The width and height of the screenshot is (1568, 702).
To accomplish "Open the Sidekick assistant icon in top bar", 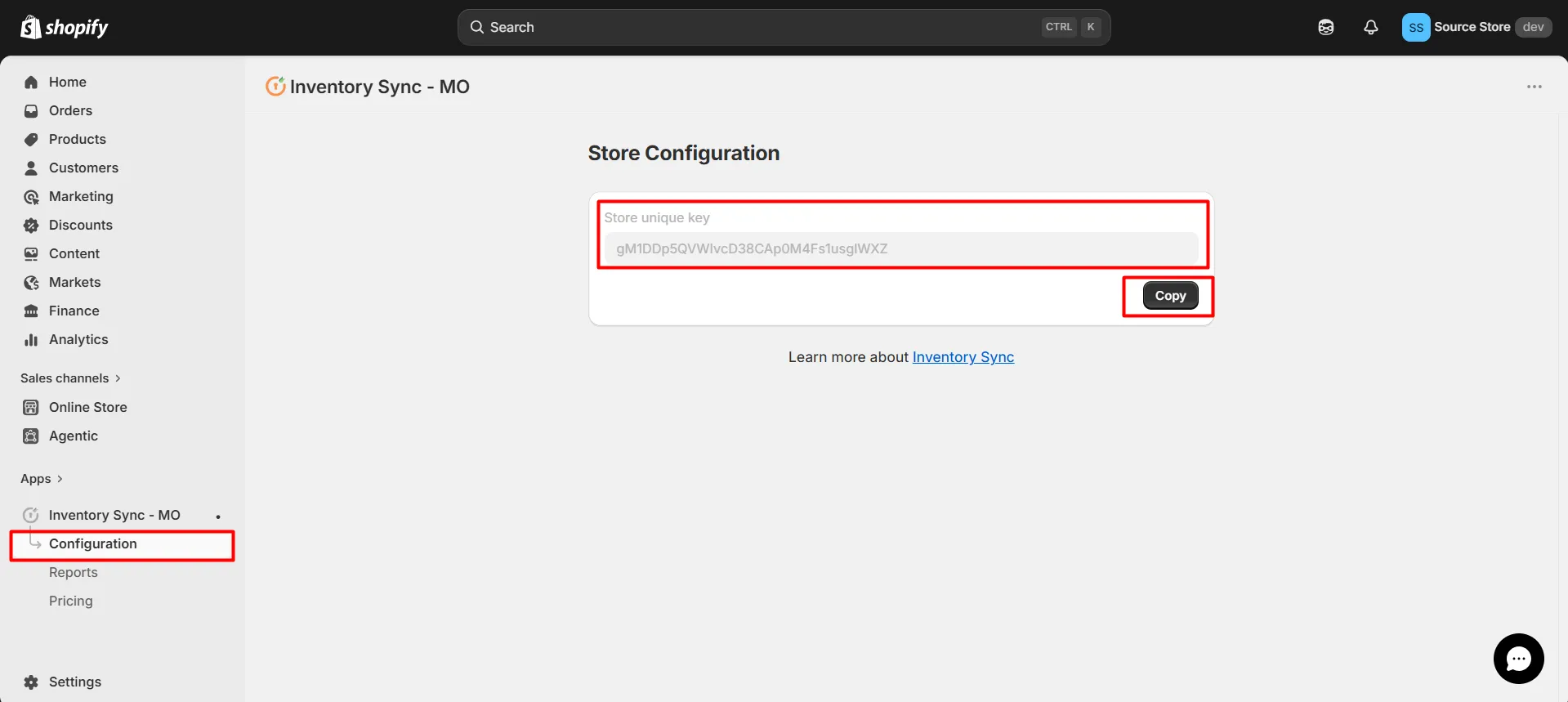I will [x=1326, y=27].
